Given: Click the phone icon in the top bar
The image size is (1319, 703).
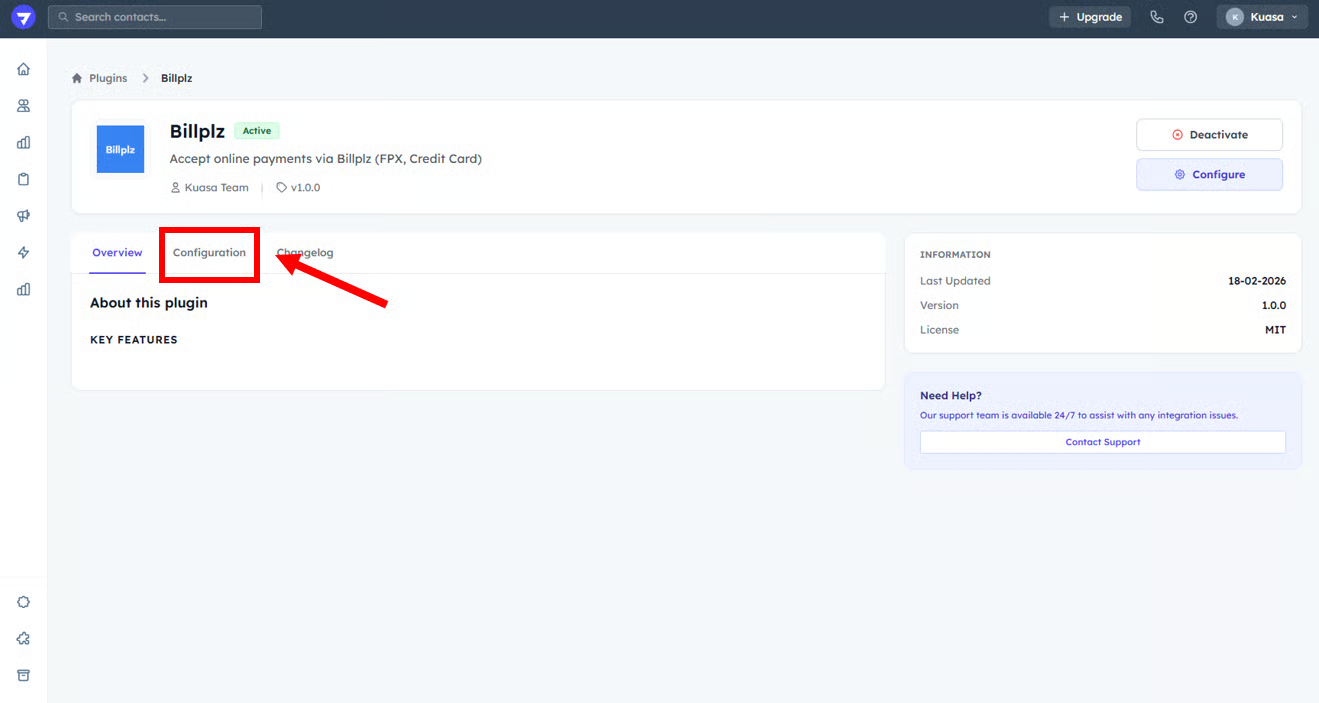Looking at the screenshot, I should [x=1157, y=17].
